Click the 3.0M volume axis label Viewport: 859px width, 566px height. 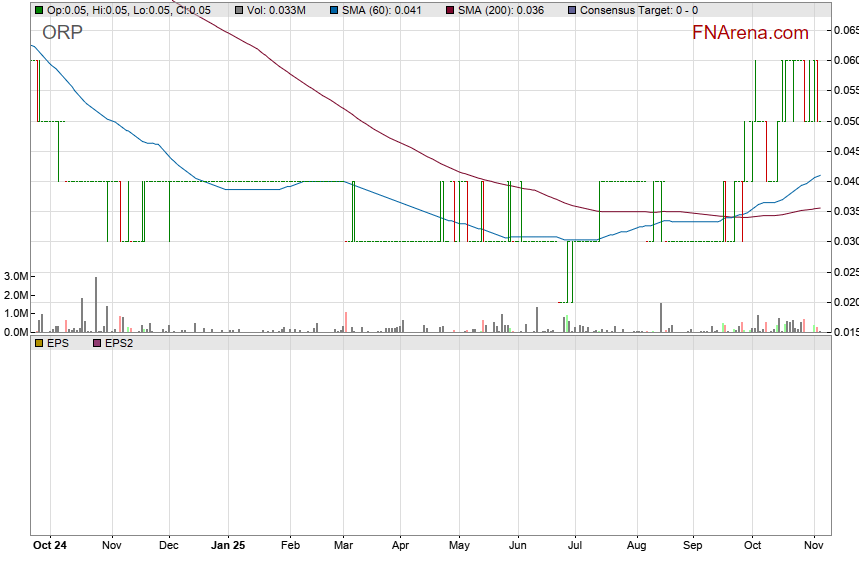[15, 276]
